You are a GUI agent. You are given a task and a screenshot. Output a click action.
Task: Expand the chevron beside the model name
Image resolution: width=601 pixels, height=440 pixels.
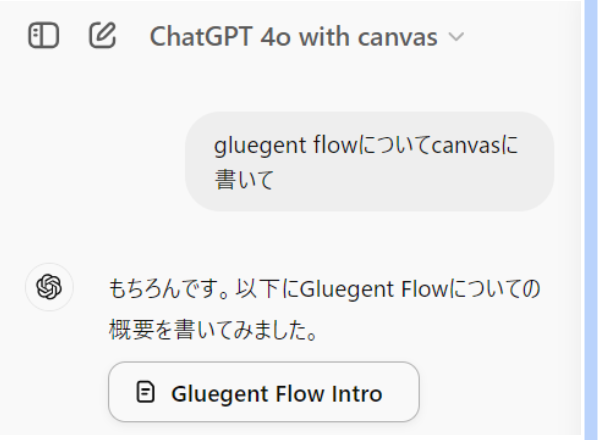(x=456, y=37)
